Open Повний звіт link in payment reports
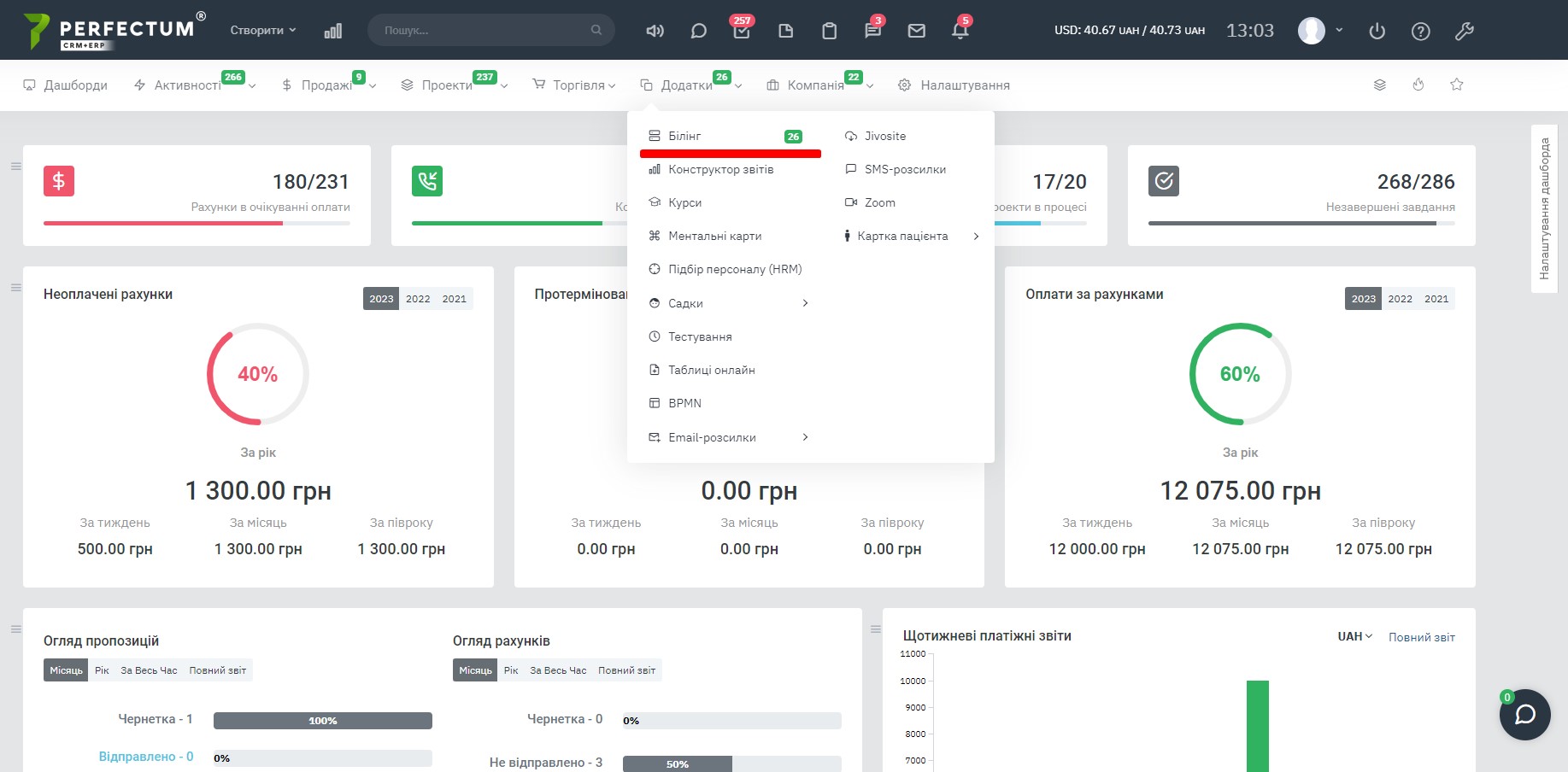 click(1421, 637)
